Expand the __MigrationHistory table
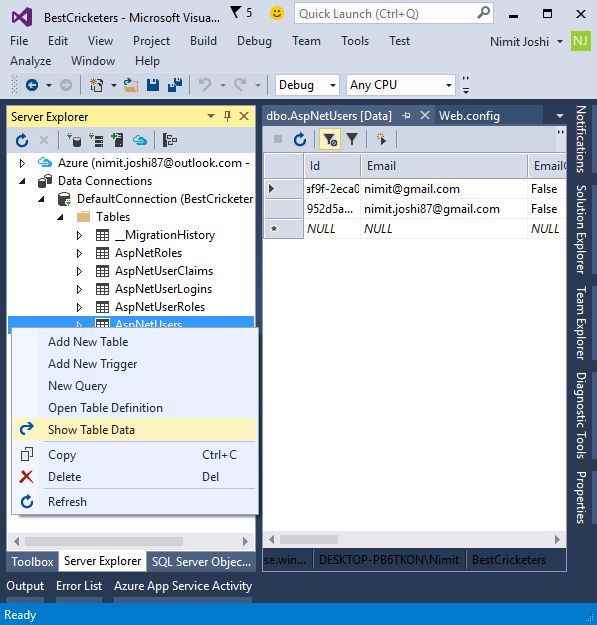597x625 pixels. pos(79,235)
